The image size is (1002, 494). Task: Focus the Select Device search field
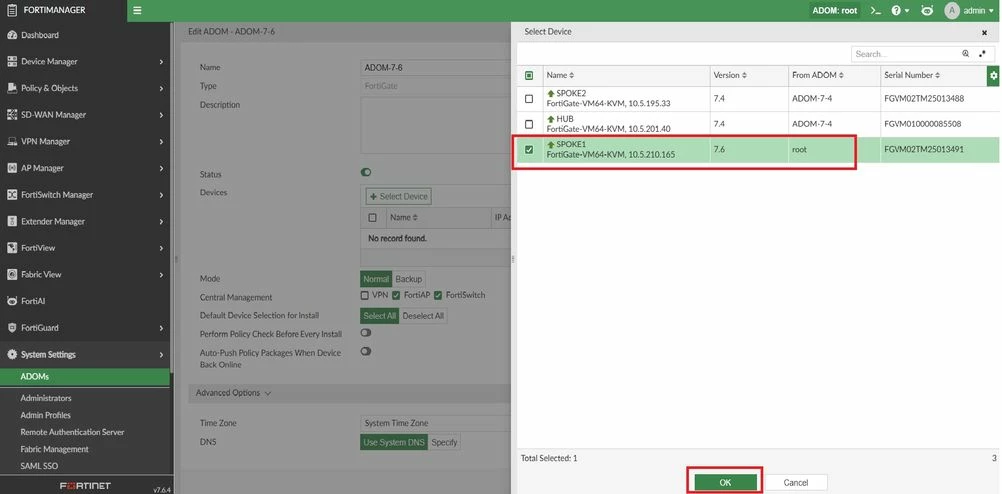pyautogui.click(x=905, y=54)
